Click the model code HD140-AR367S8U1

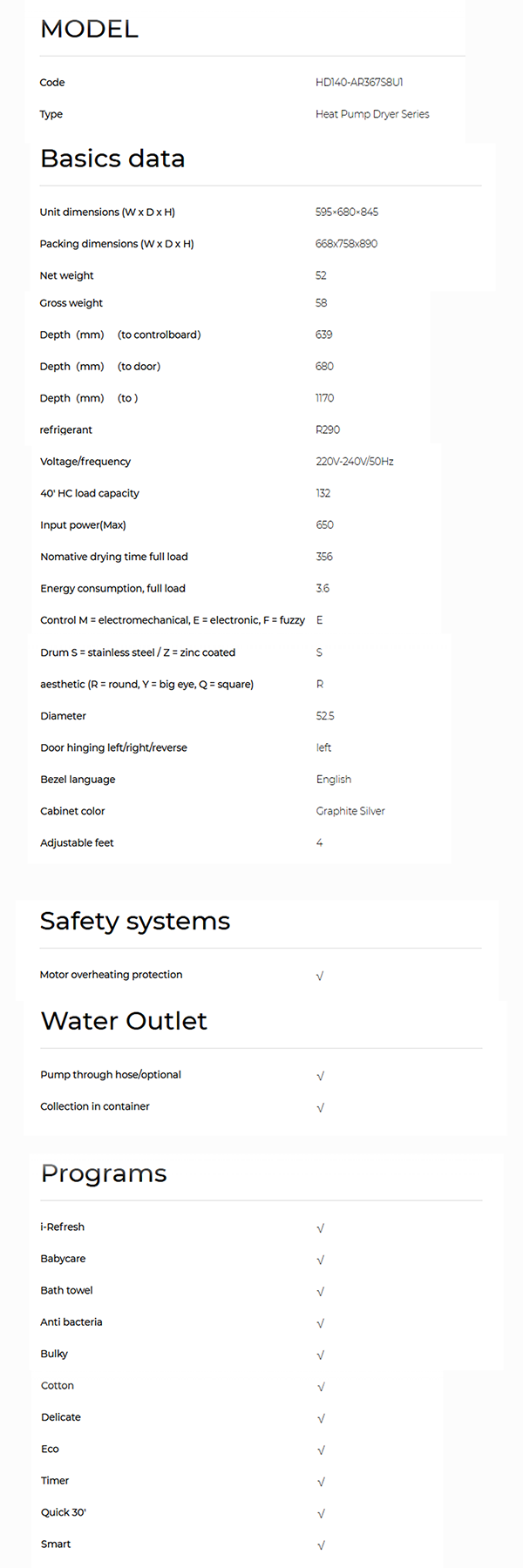click(x=359, y=83)
